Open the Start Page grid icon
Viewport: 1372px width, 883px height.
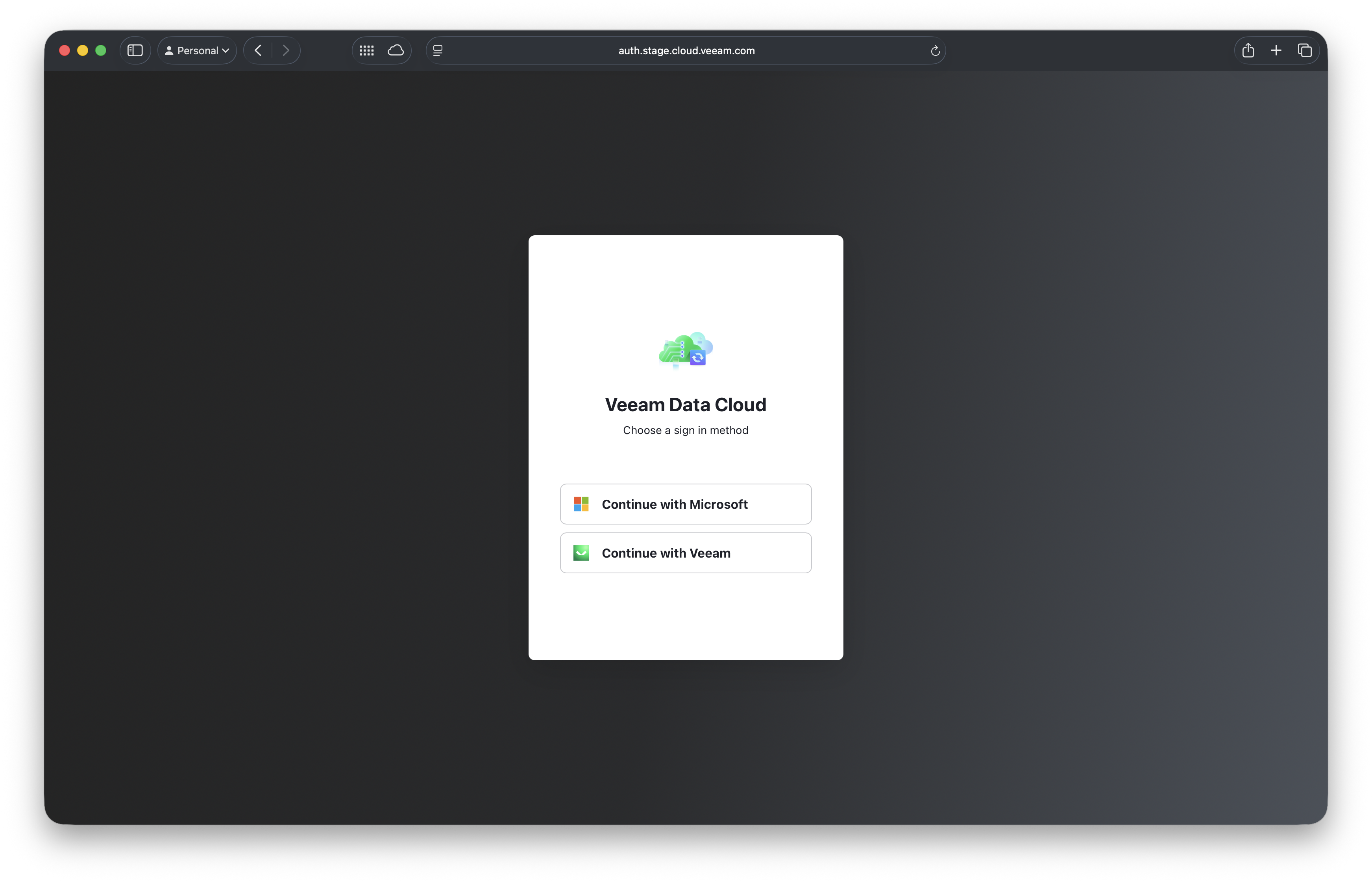pyautogui.click(x=366, y=50)
